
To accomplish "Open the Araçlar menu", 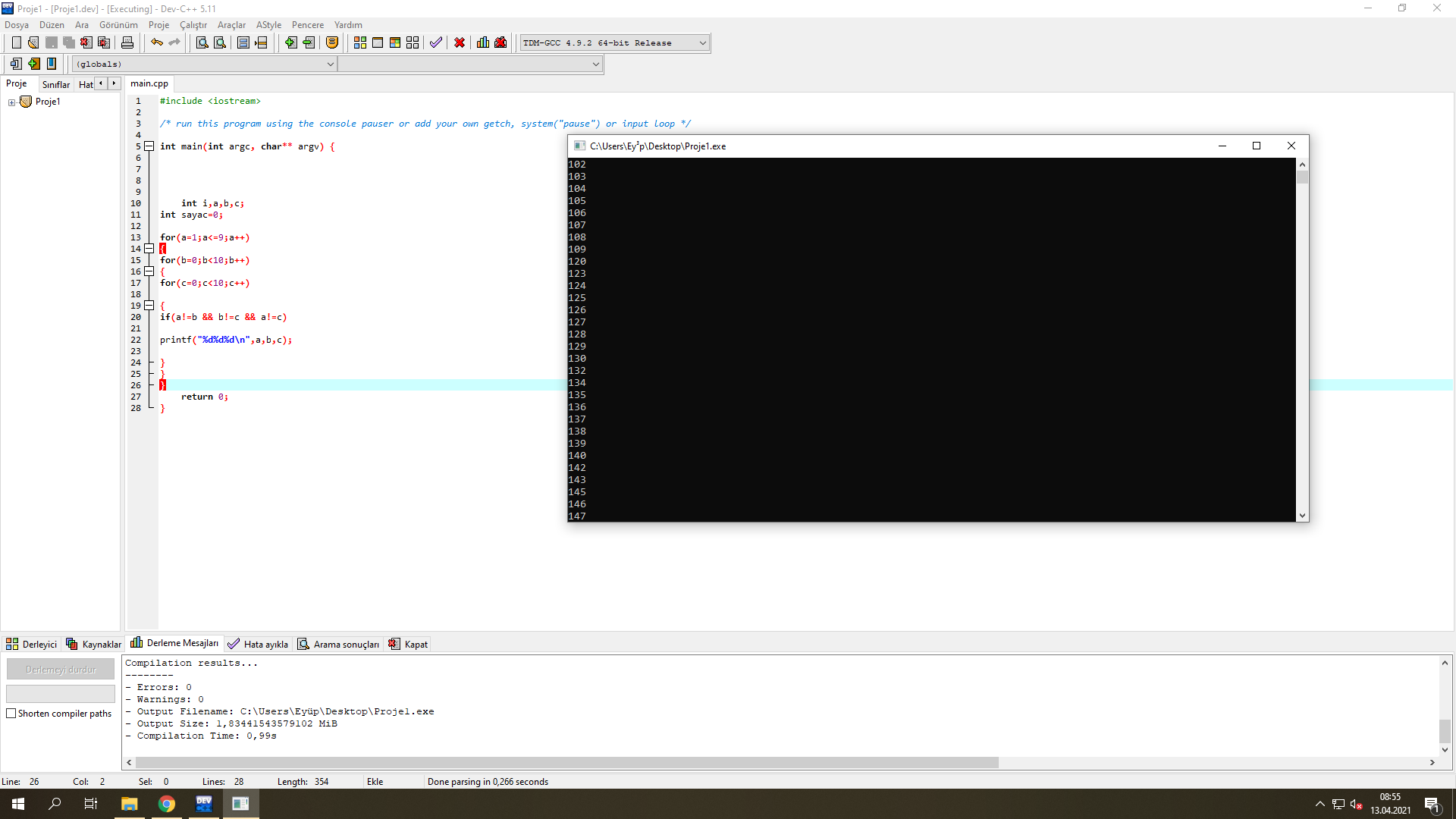I will click(x=231, y=25).
